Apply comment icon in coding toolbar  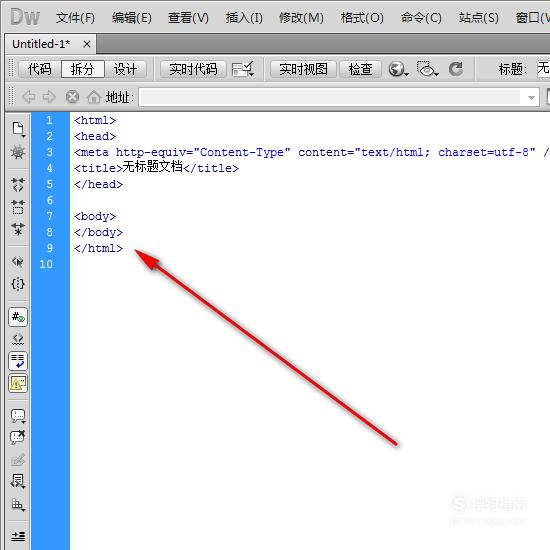(18, 416)
